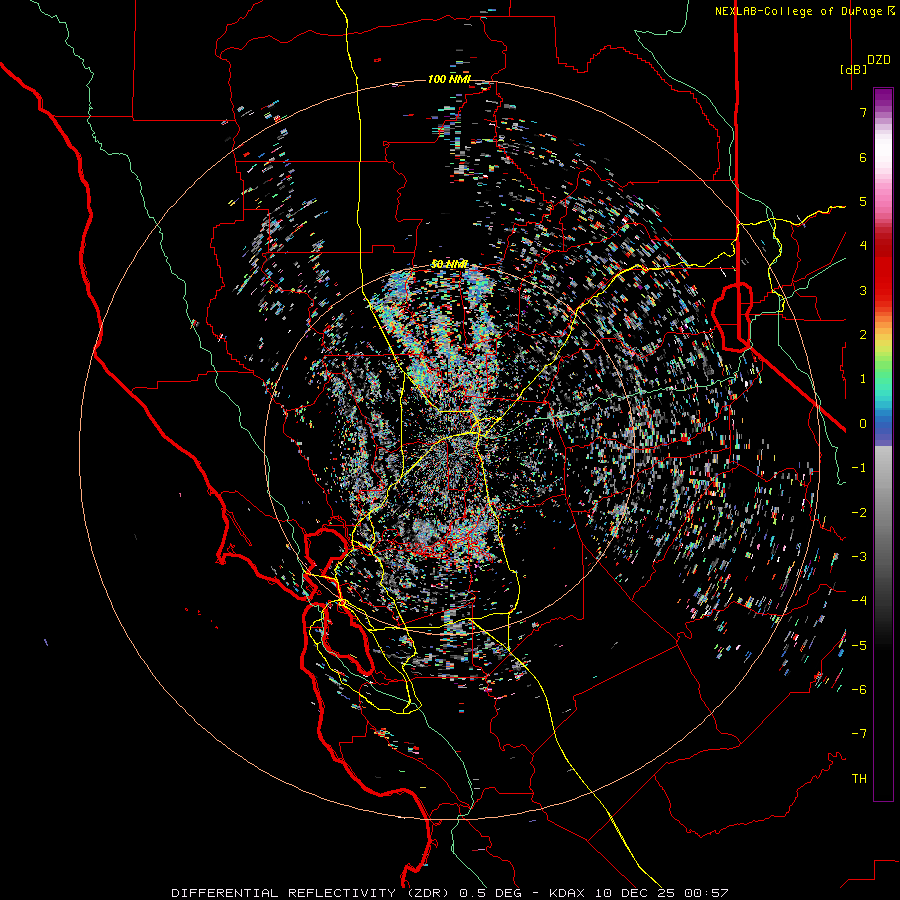Image resolution: width=900 pixels, height=900 pixels.
Task: Click the 1 dB value on color scale
Action: click(x=862, y=379)
